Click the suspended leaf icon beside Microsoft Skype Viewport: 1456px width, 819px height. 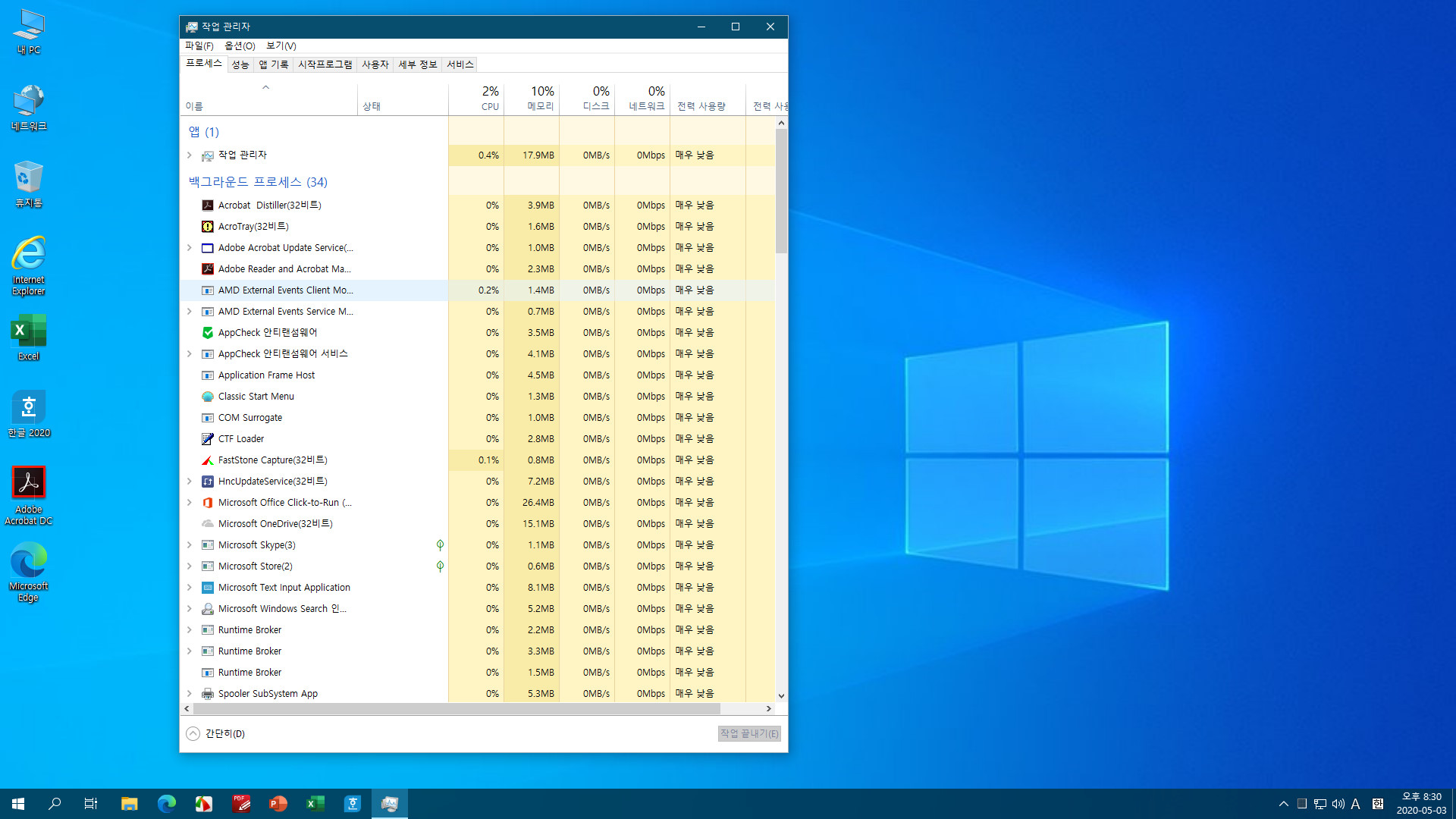point(440,545)
